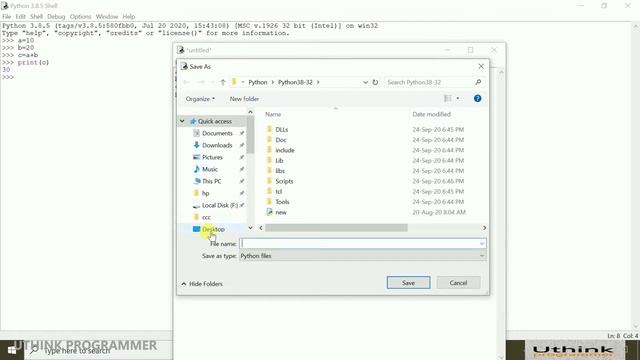Click the Music note icon
Viewport: 640px width, 360px height.
(196, 169)
